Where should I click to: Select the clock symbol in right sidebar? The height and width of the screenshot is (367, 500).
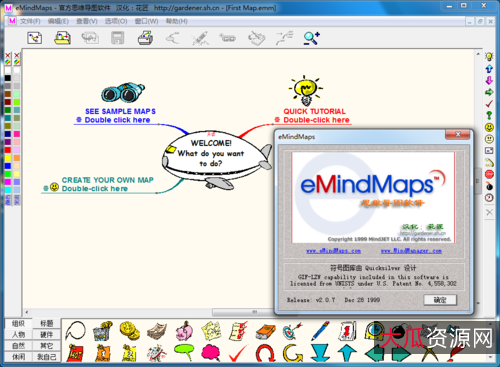click(489, 198)
